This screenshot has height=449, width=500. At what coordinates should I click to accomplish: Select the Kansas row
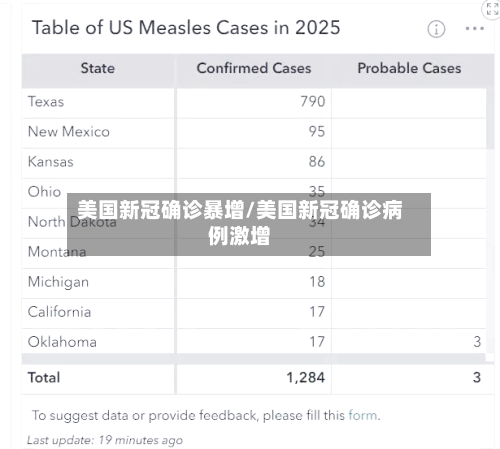pyautogui.click(x=254, y=163)
